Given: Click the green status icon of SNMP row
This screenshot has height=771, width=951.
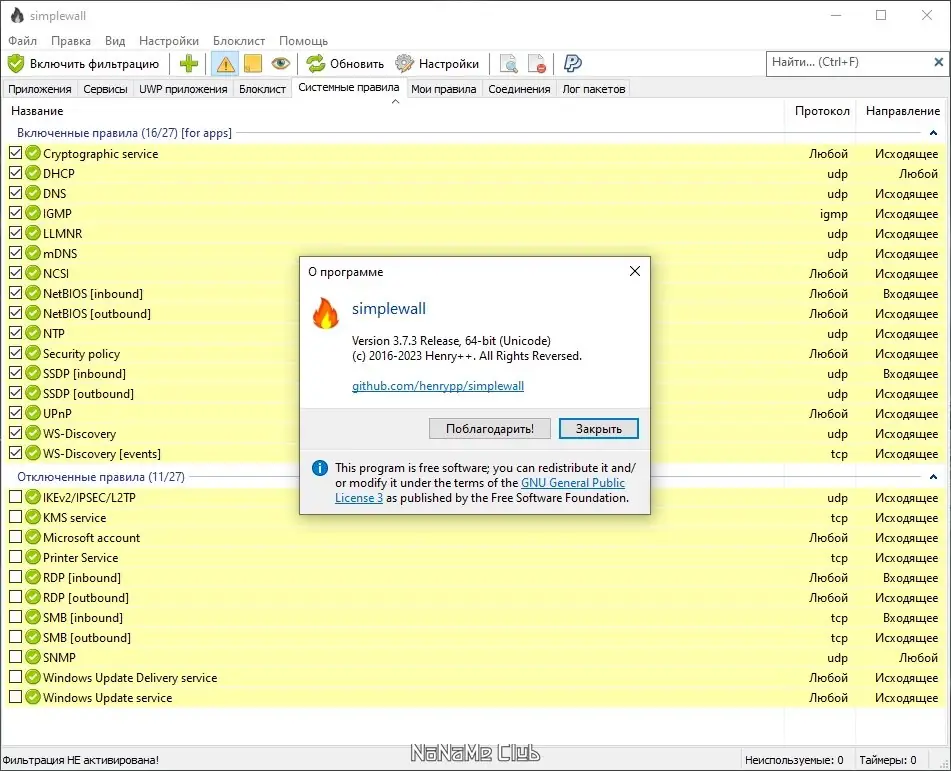Looking at the screenshot, I should point(33,657).
